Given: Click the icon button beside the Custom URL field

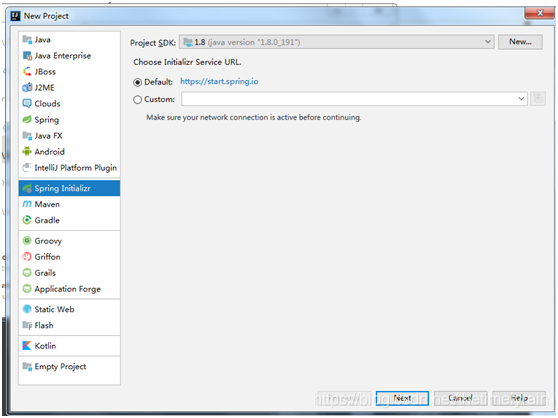Looking at the screenshot, I should click(538, 99).
